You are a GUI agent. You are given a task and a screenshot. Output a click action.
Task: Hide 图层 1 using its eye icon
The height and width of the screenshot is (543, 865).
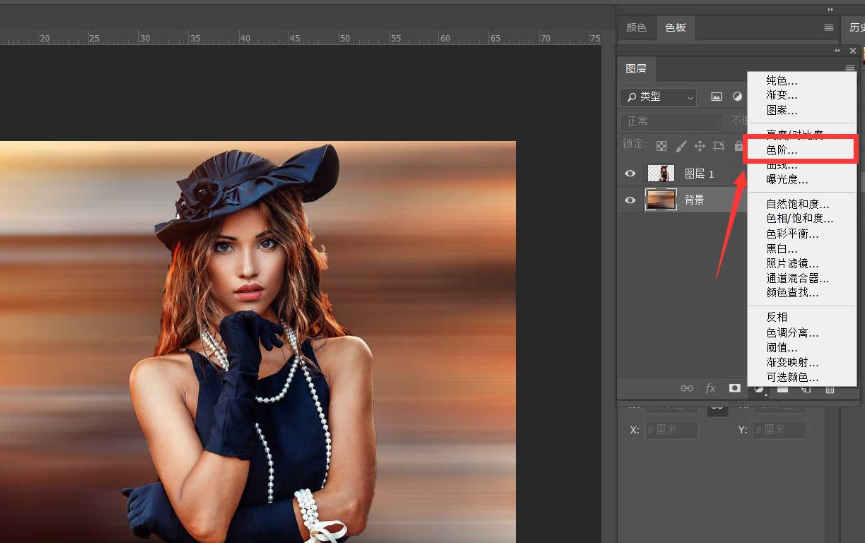point(630,173)
